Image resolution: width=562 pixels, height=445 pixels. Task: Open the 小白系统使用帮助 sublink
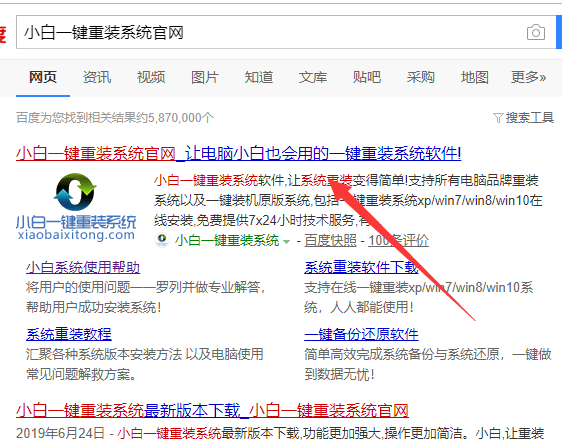(83, 267)
